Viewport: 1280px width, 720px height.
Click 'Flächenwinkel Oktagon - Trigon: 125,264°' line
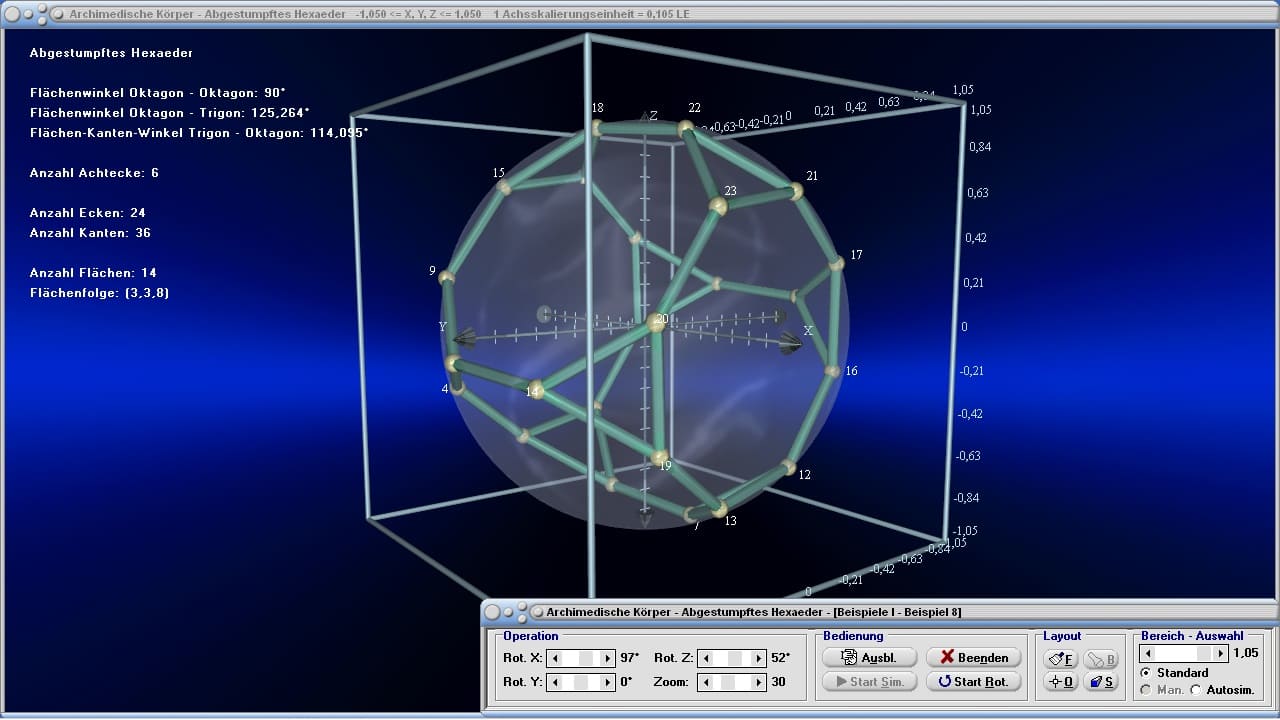[x=169, y=113]
